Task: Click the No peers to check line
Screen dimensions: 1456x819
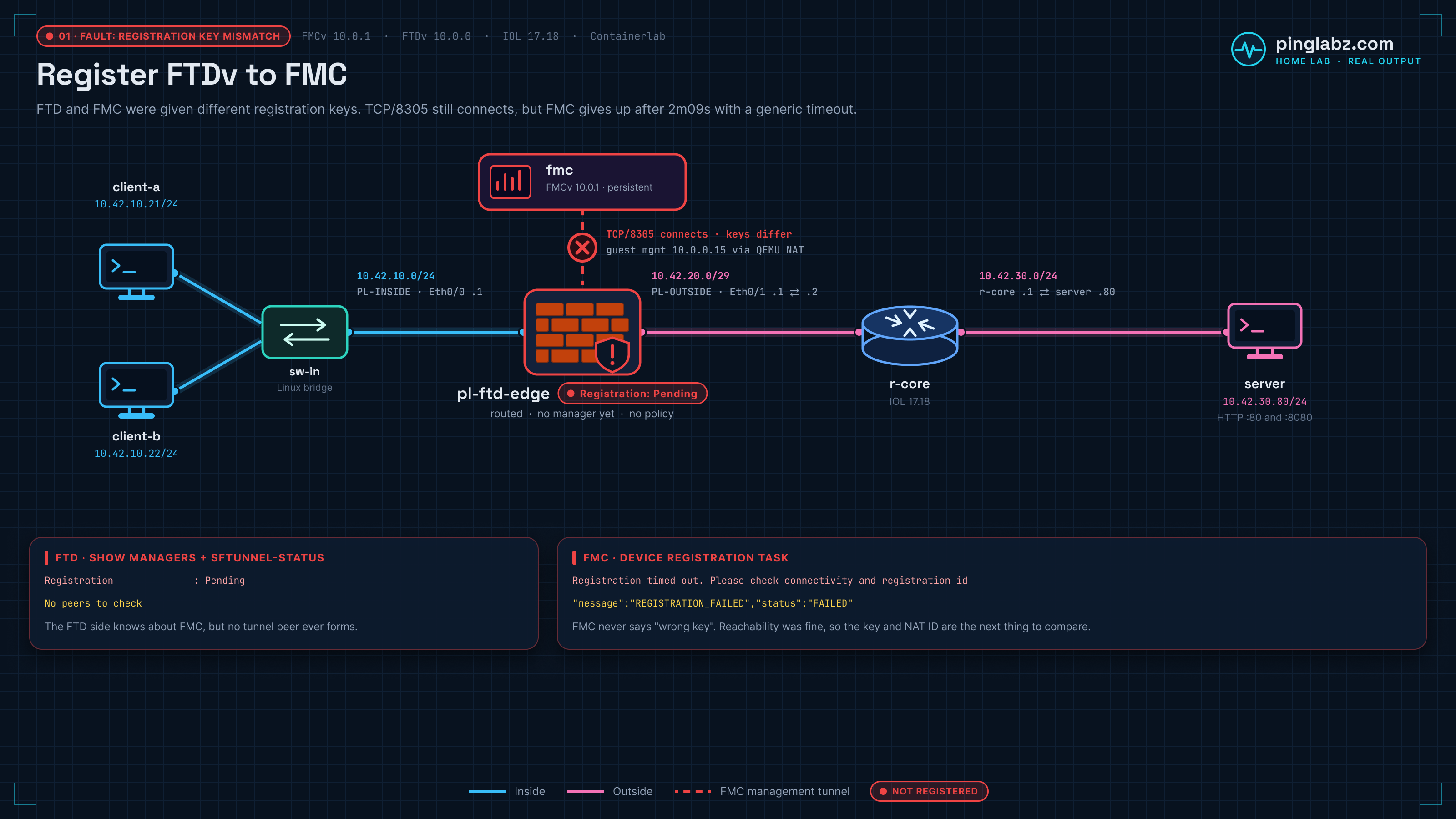Action: coord(93,603)
